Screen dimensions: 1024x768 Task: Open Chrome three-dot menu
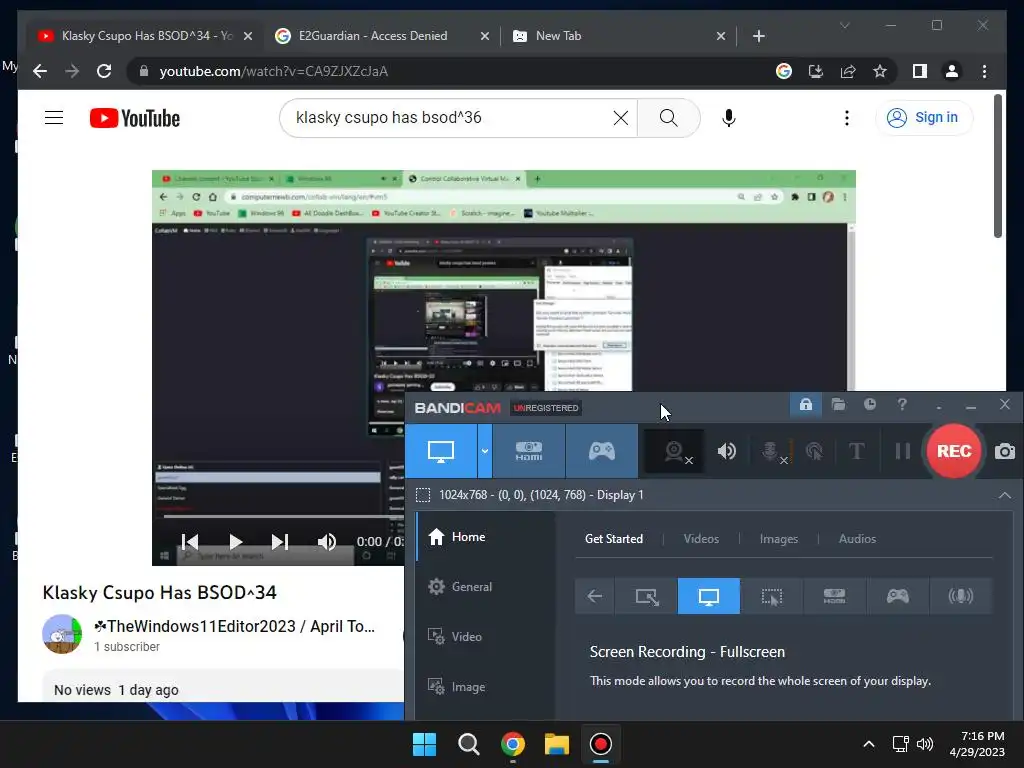coord(984,71)
